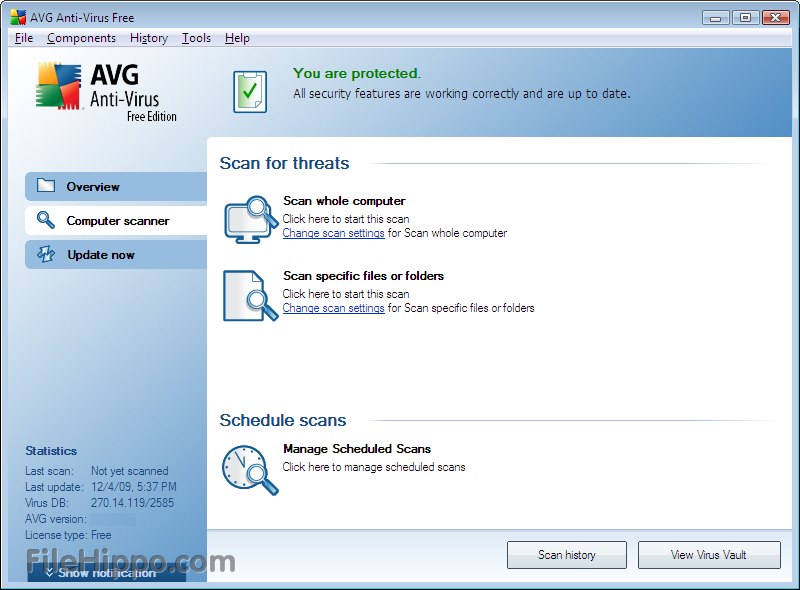Change scan settings for Scan whole computer
The image size is (800, 590).
334,233
